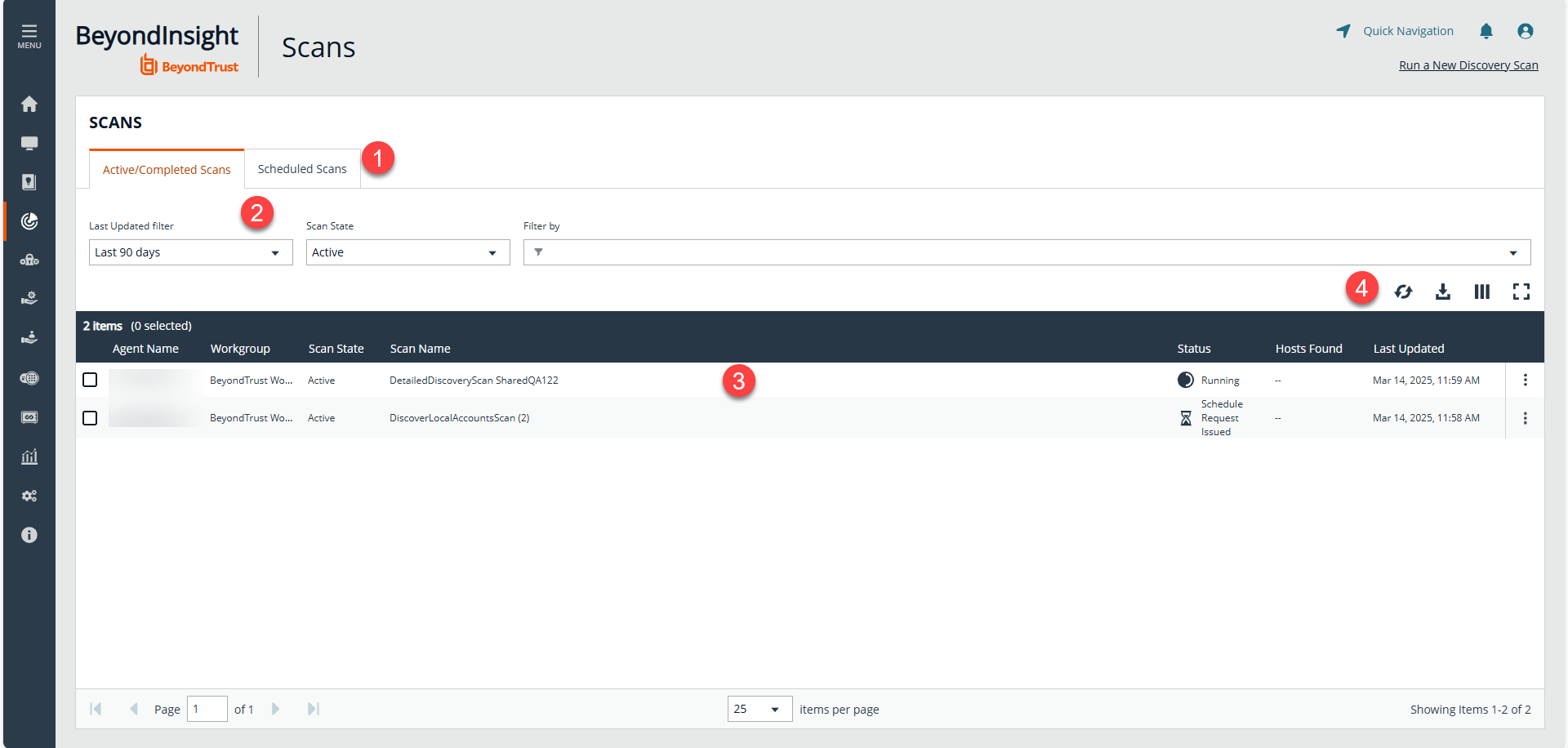1568x748 pixels.
Task: Open the connected-nodes sidebar icon
Action: (x=29, y=260)
